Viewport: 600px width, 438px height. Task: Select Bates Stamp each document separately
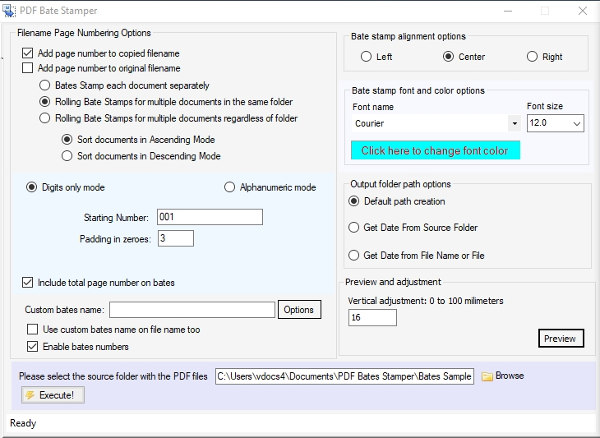(45, 85)
